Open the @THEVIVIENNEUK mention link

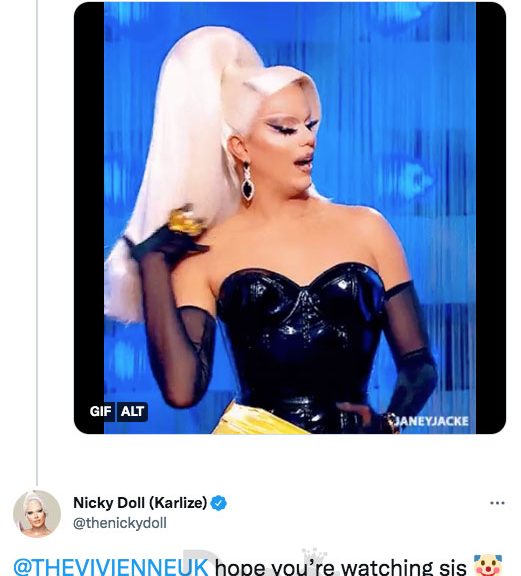(x=111, y=567)
